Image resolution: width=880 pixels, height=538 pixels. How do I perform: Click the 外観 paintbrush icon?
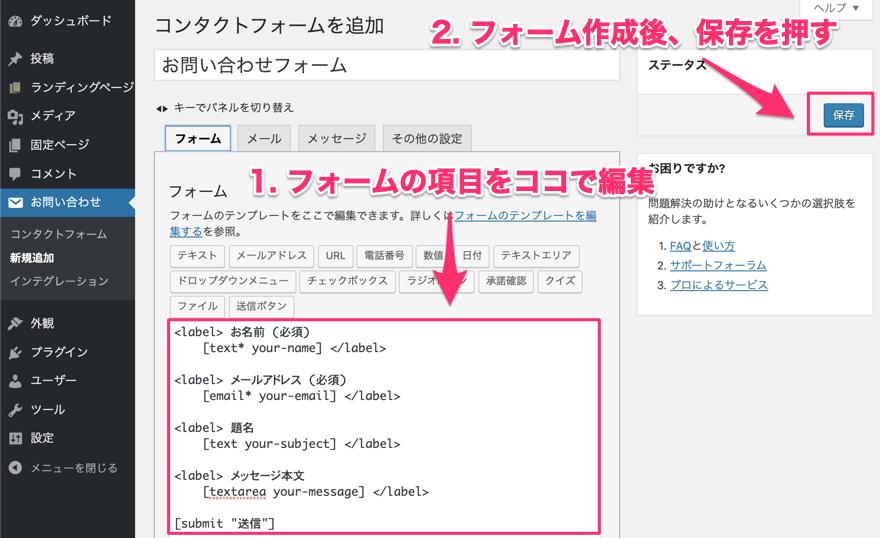pos(15,323)
